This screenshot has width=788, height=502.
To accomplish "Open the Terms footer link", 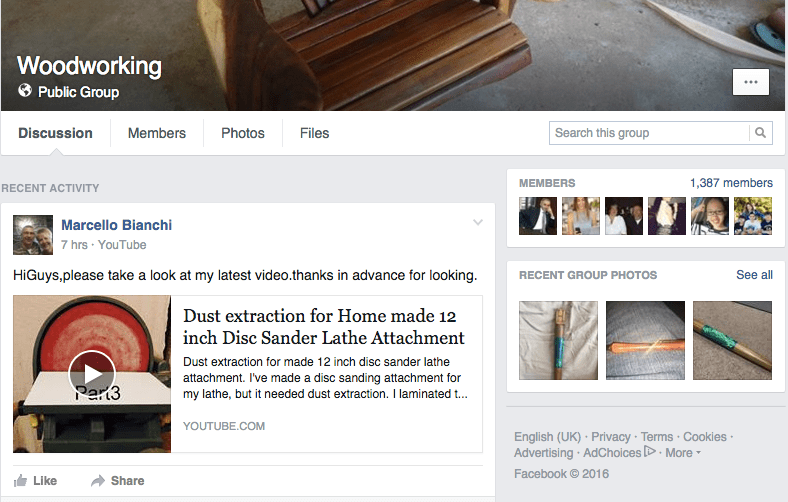I will tap(656, 437).
